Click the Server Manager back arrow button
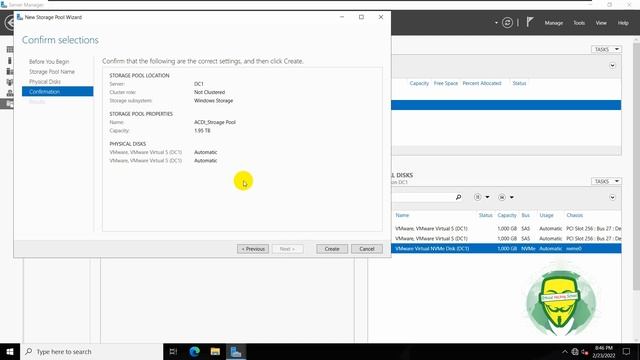640x360 pixels. pyautogui.click(x=9, y=22)
